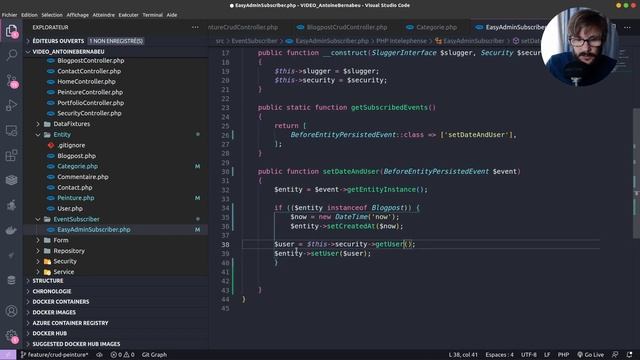Click the errors and warnings counter

(x=122, y=355)
